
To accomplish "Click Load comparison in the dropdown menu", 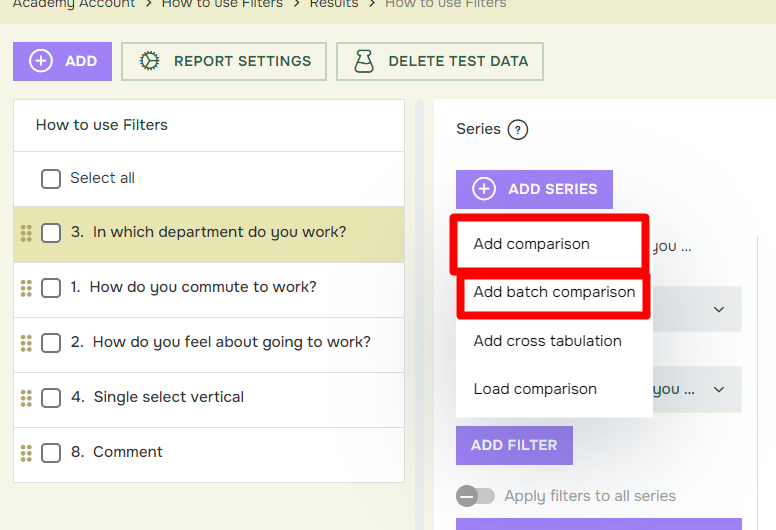I will [535, 389].
